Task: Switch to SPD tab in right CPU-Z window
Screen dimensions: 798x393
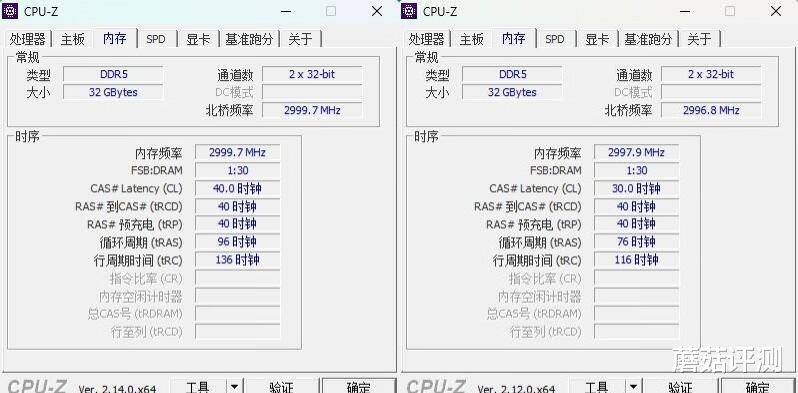Action: point(555,39)
